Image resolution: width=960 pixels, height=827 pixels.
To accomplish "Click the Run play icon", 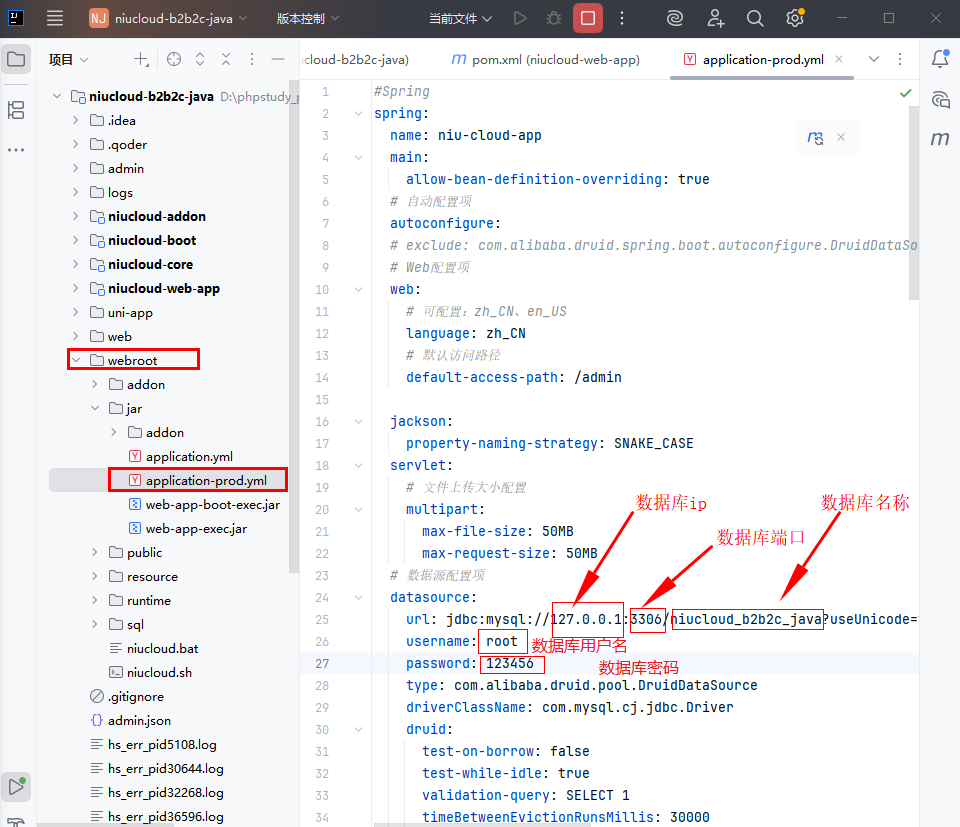I will (x=519, y=18).
